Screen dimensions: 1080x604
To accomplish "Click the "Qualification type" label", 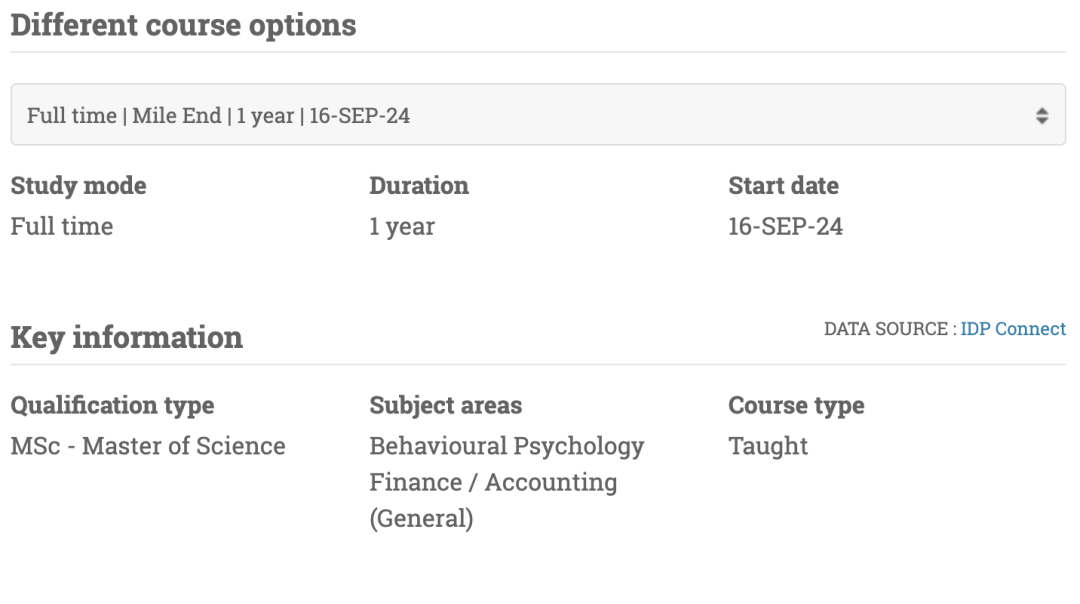I will 112,406.
